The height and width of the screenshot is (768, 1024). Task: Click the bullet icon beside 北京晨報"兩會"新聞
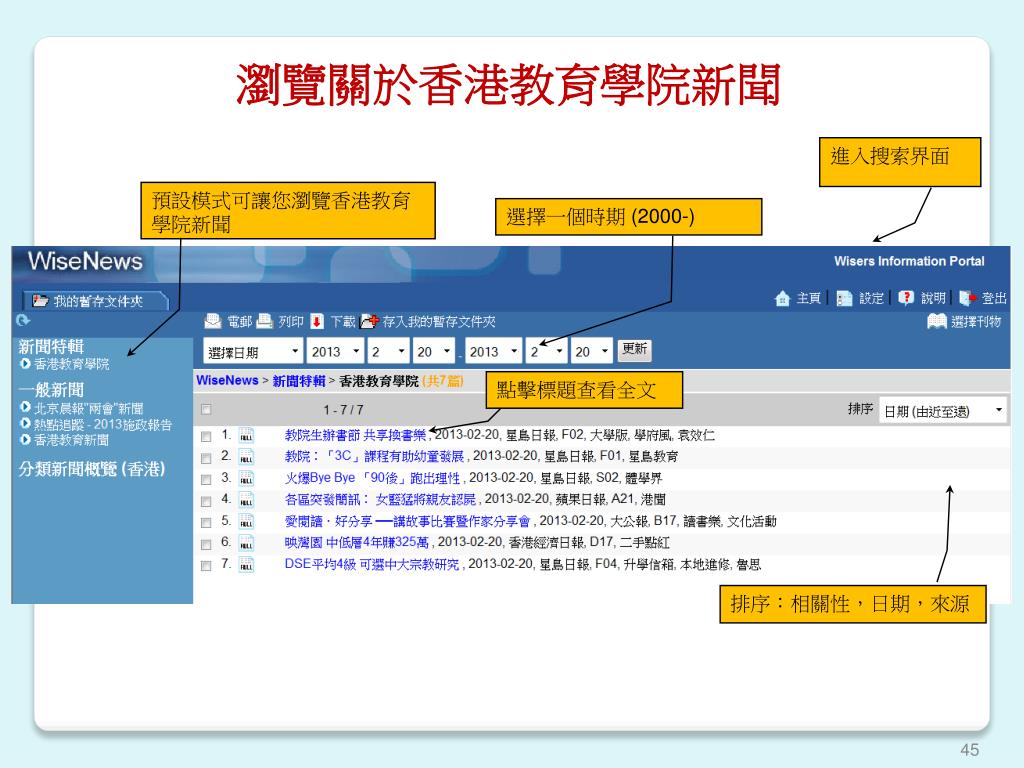[25, 408]
